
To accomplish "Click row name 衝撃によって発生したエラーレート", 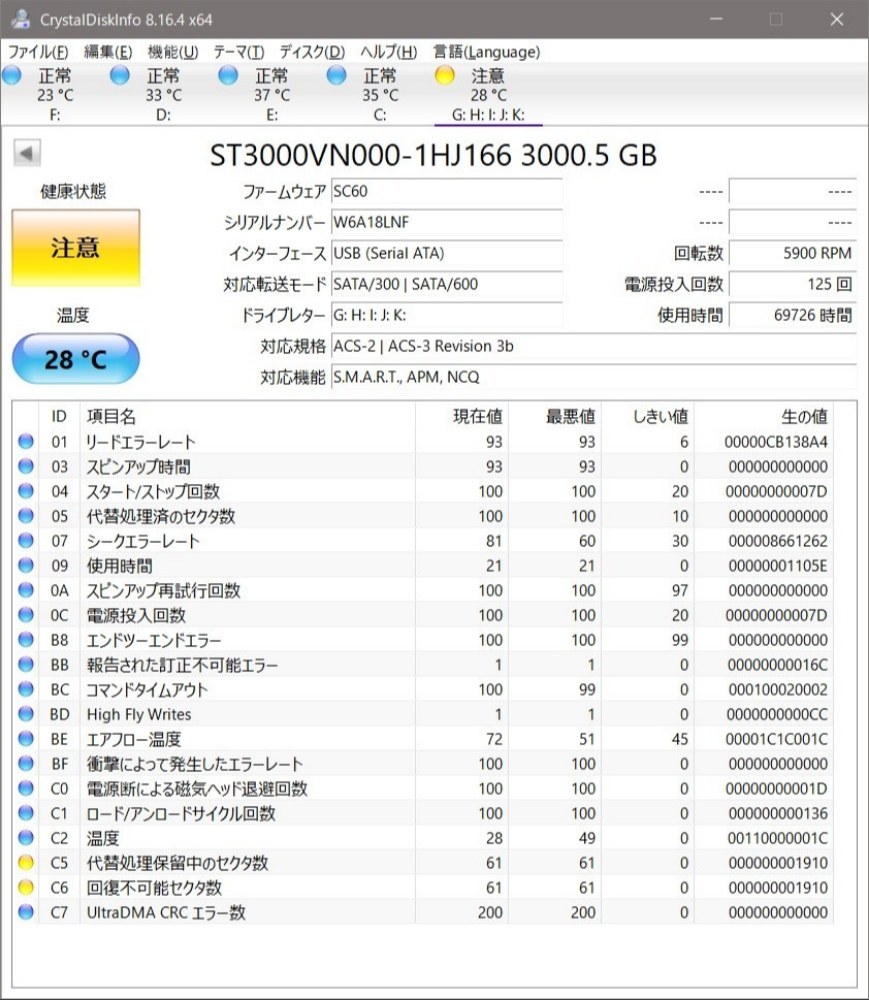I will pyautogui.click(x=194, y=764).
